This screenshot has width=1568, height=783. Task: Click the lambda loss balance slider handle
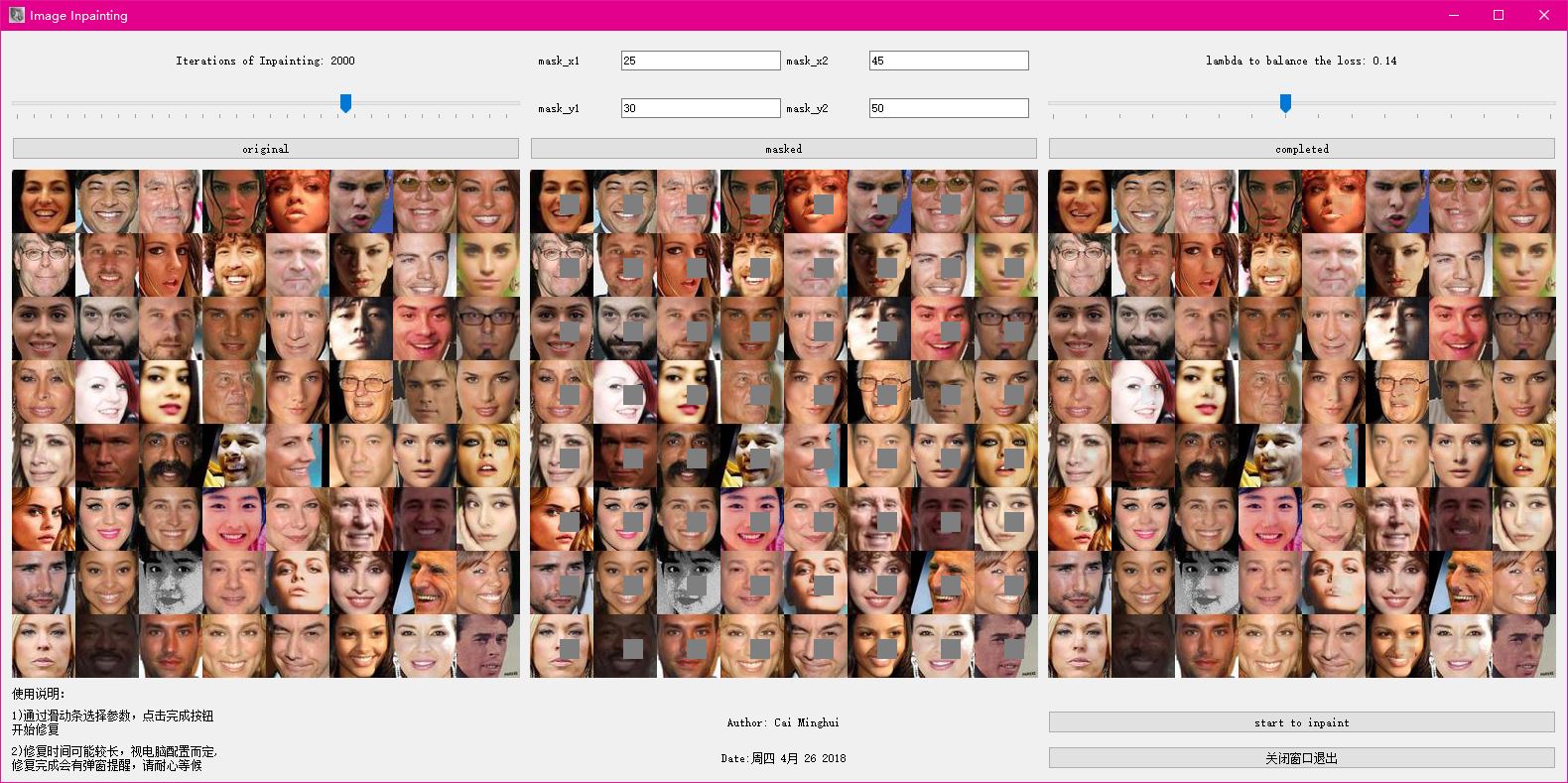[1285, 103]
